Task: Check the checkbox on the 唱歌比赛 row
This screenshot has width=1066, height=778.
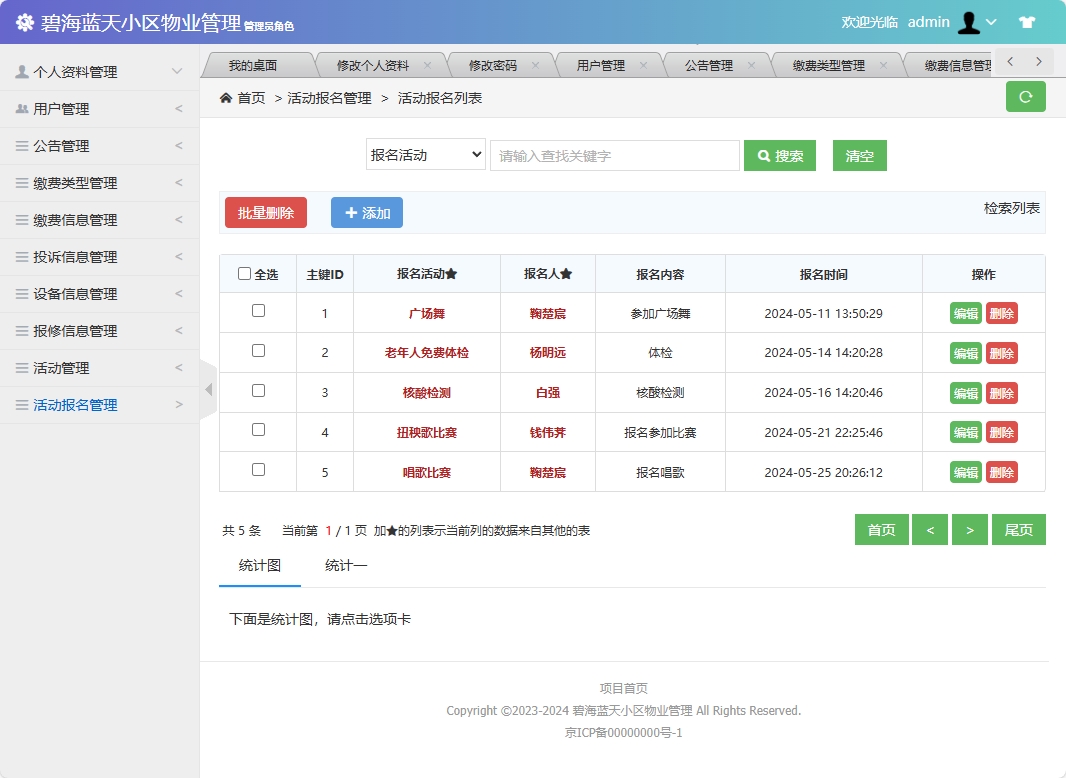Action: point(258,471)
